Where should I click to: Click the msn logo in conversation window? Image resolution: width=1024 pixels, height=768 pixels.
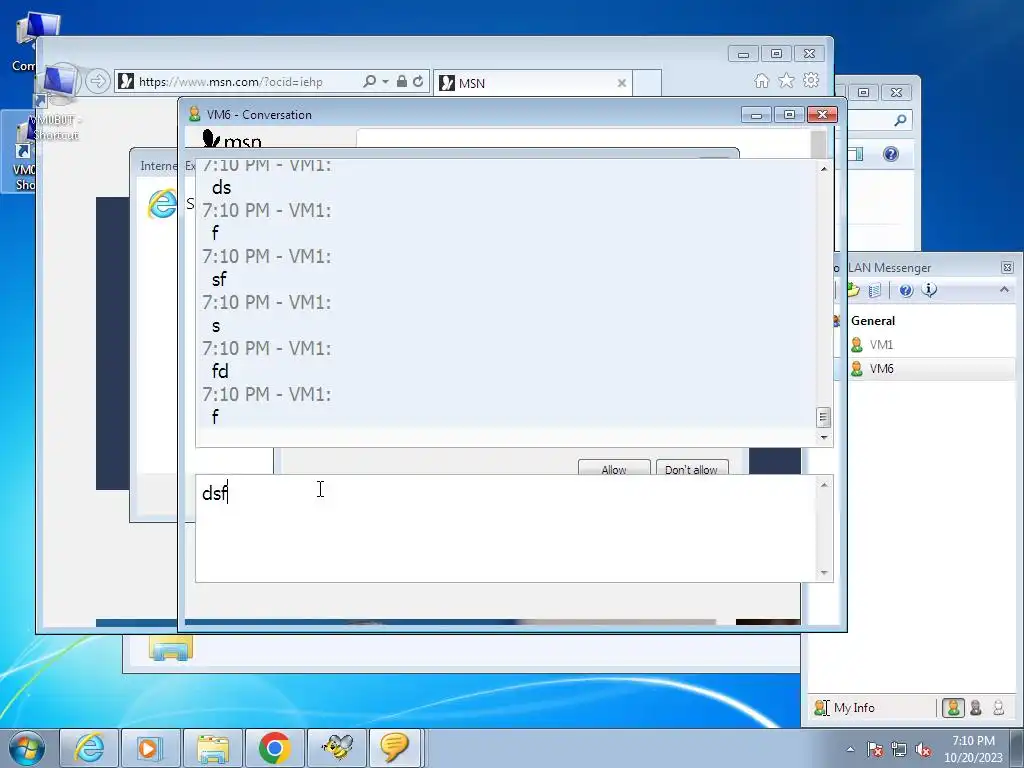[231, 138]
